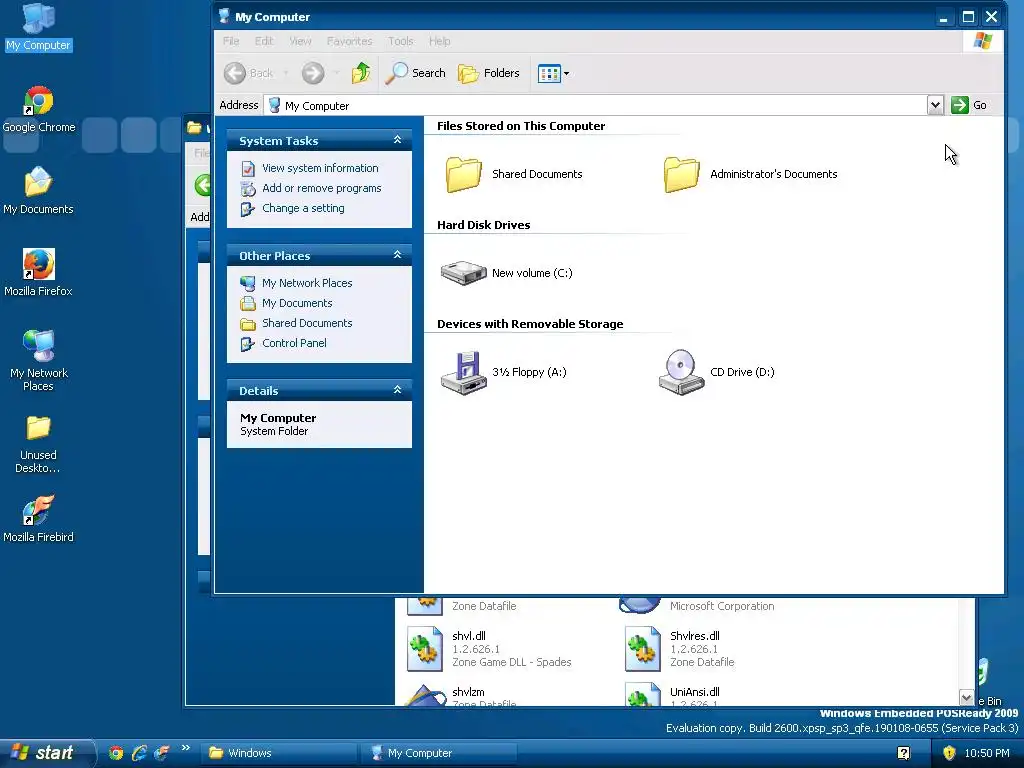This screenshot has height=768, width=1024.
Task: Collapse the Other Places panel
Action: point(397,255)
